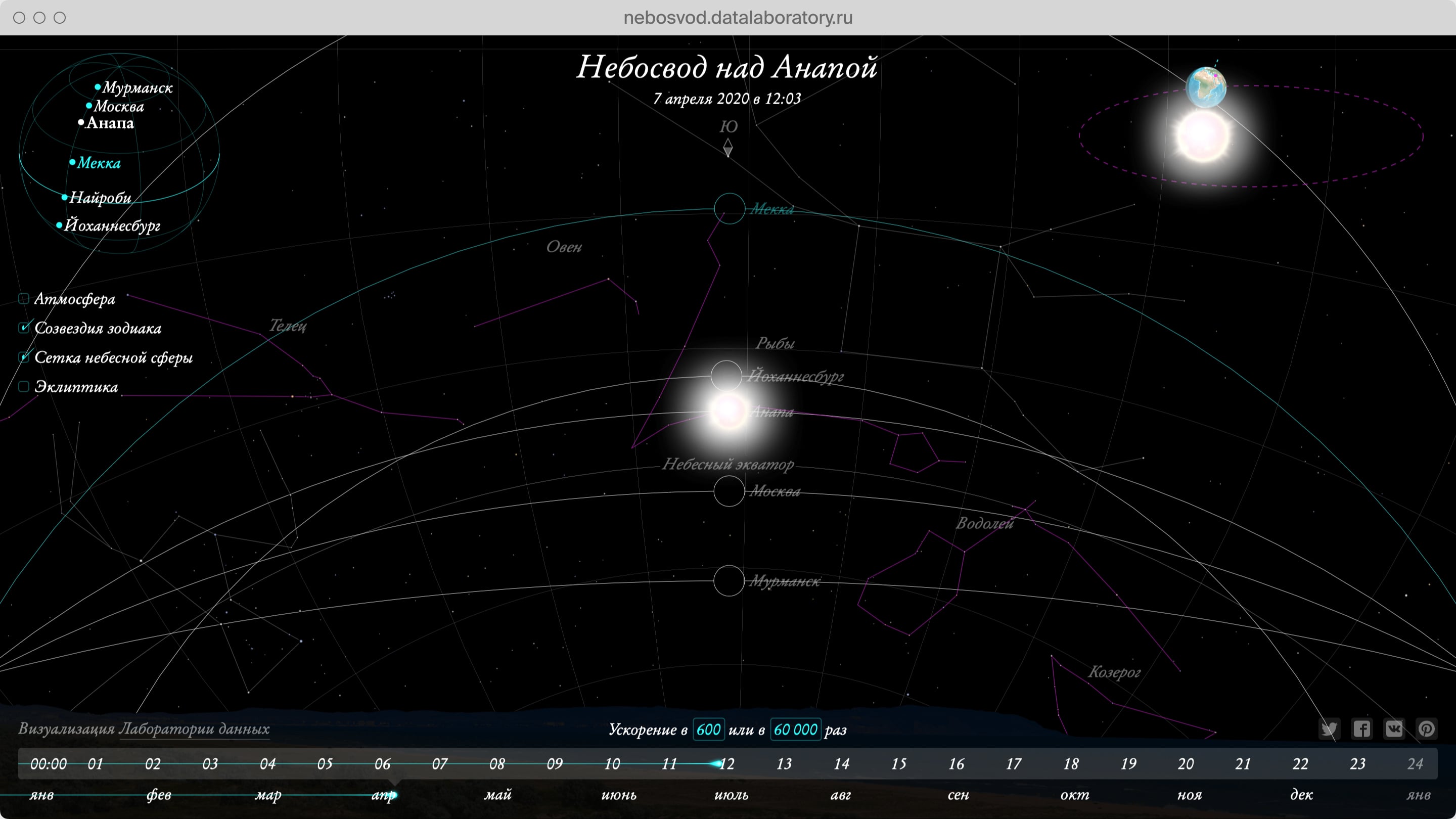Jump to hour 18 on the timeline
This screenshot has width=1456, height=819.
(1071, 764)
